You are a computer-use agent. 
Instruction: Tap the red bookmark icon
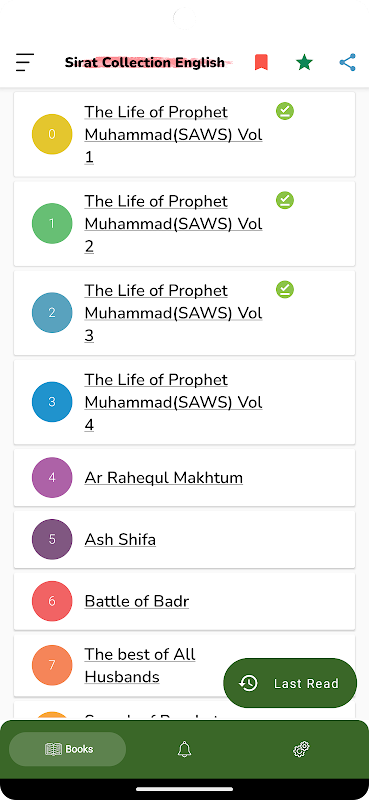(x=261, y=63)
